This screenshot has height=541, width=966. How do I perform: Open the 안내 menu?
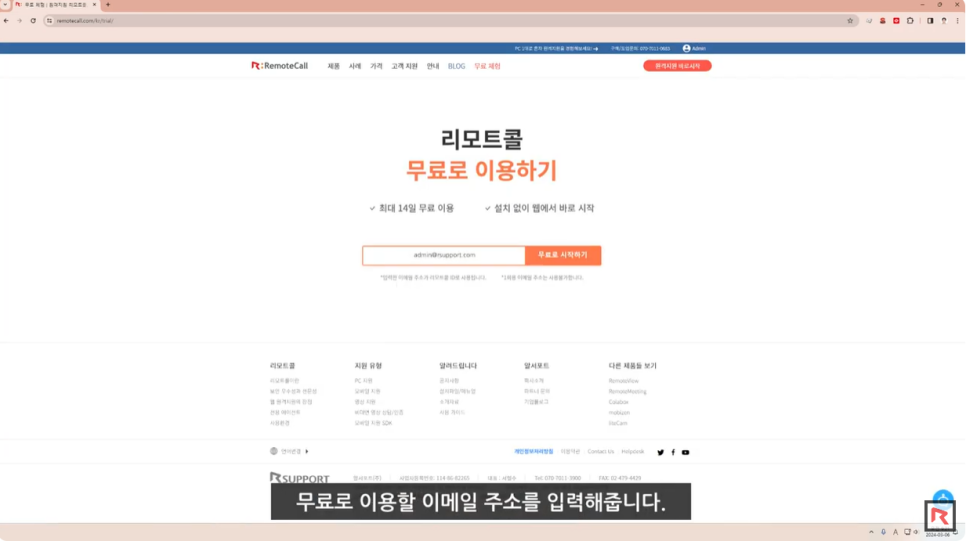coord(432,66)
